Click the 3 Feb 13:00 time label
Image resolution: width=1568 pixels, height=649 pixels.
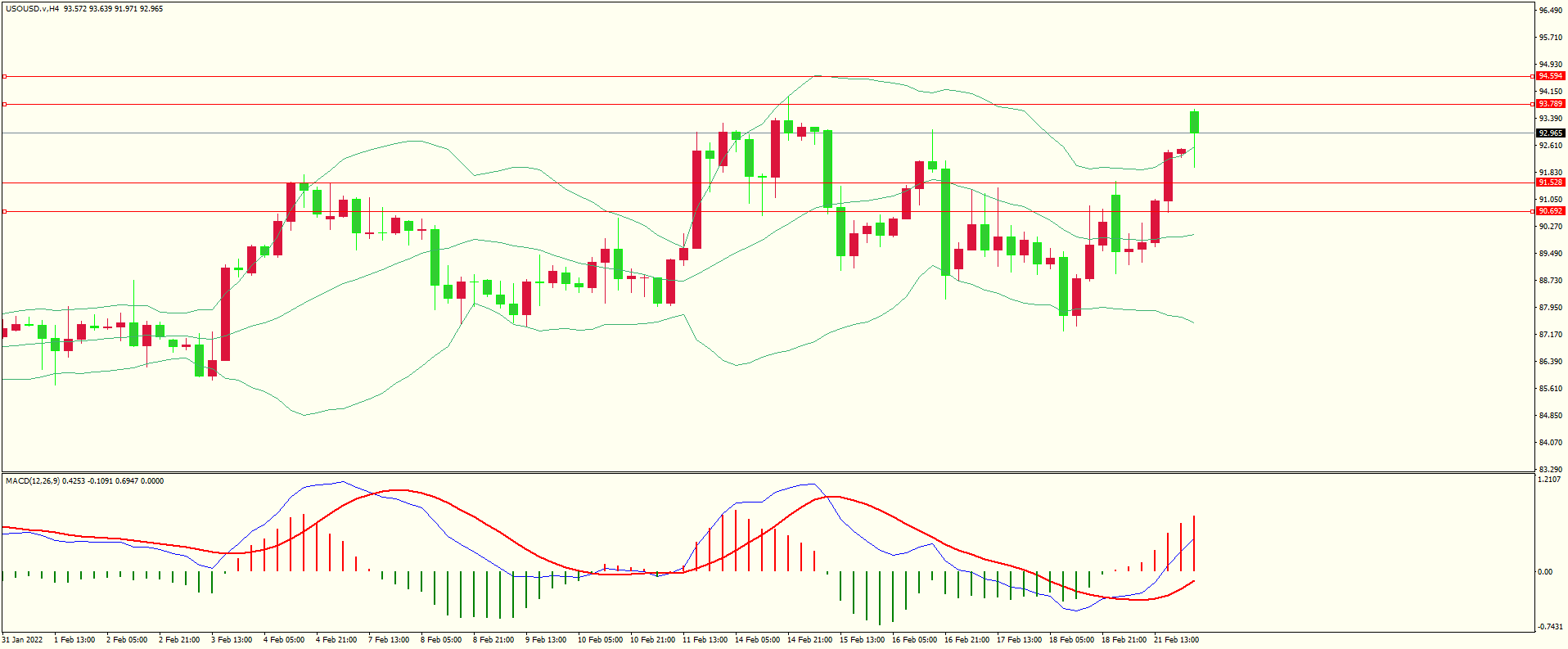coord(232,640)
